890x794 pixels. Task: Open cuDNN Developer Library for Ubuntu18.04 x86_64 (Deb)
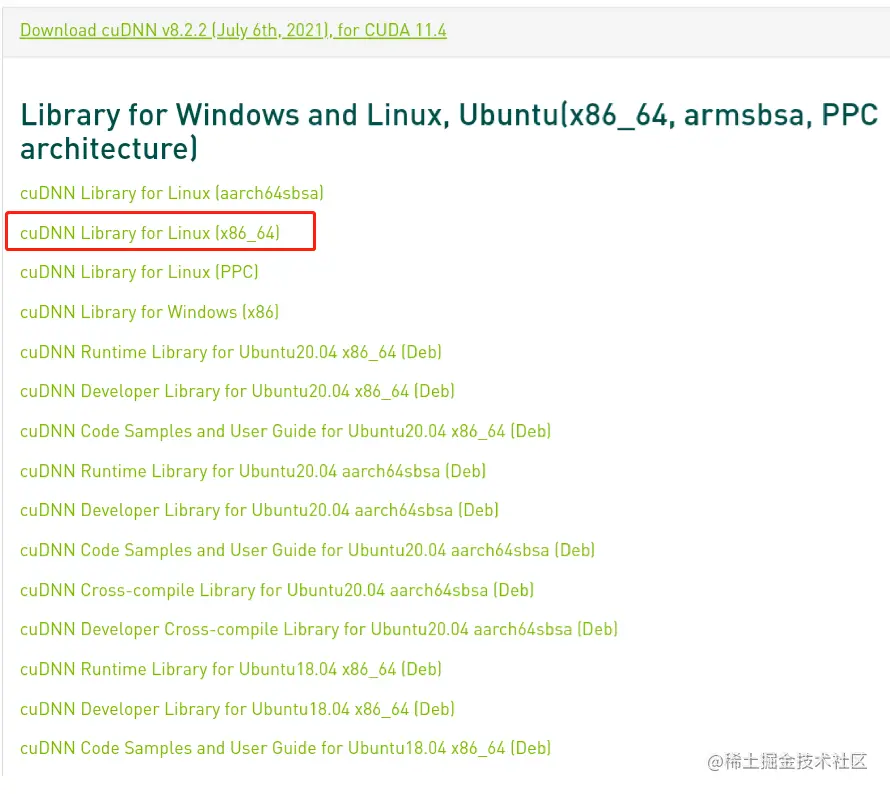point(237,709)
